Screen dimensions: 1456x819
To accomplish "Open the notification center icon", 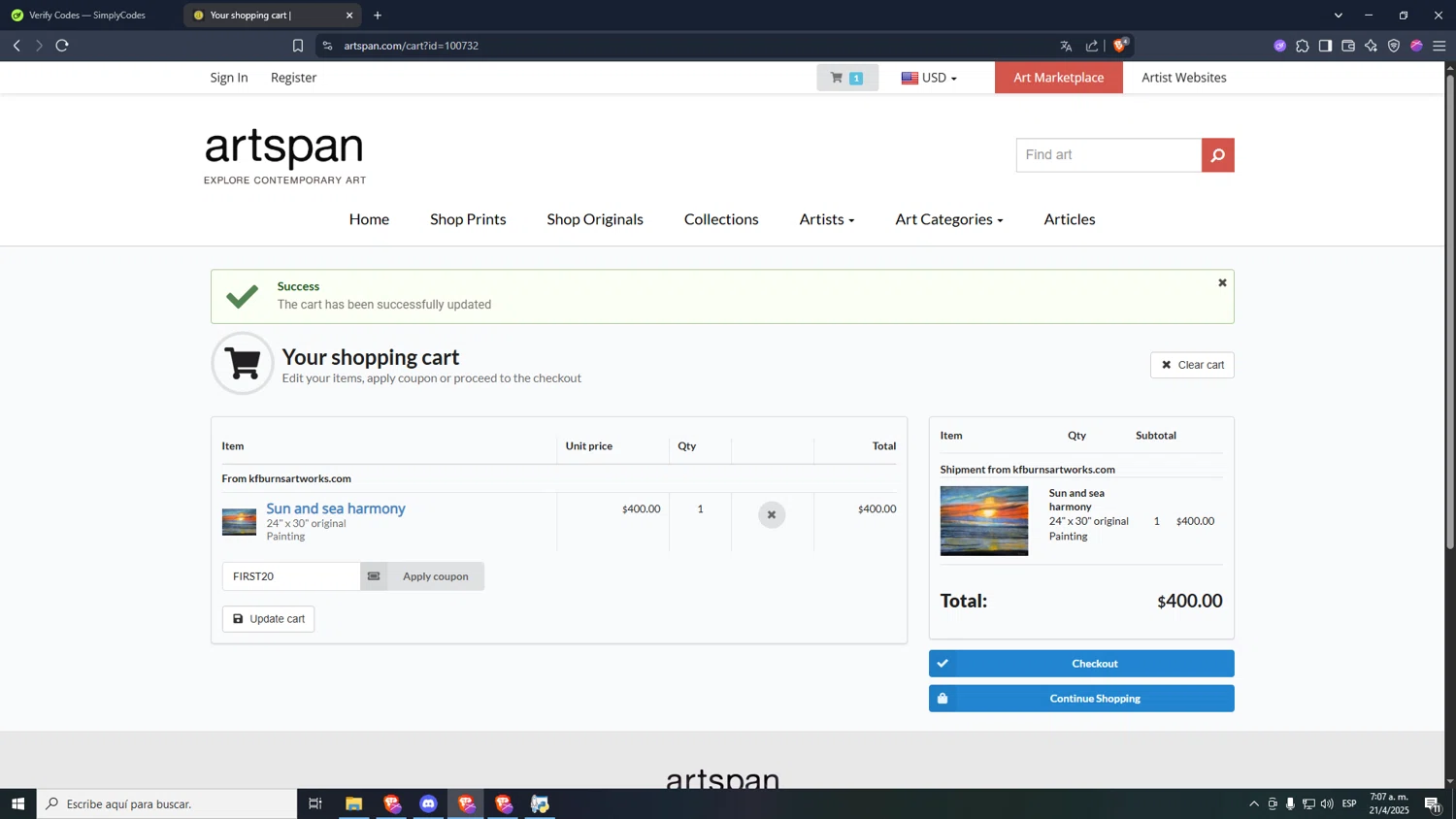I will coord(1433,803).
